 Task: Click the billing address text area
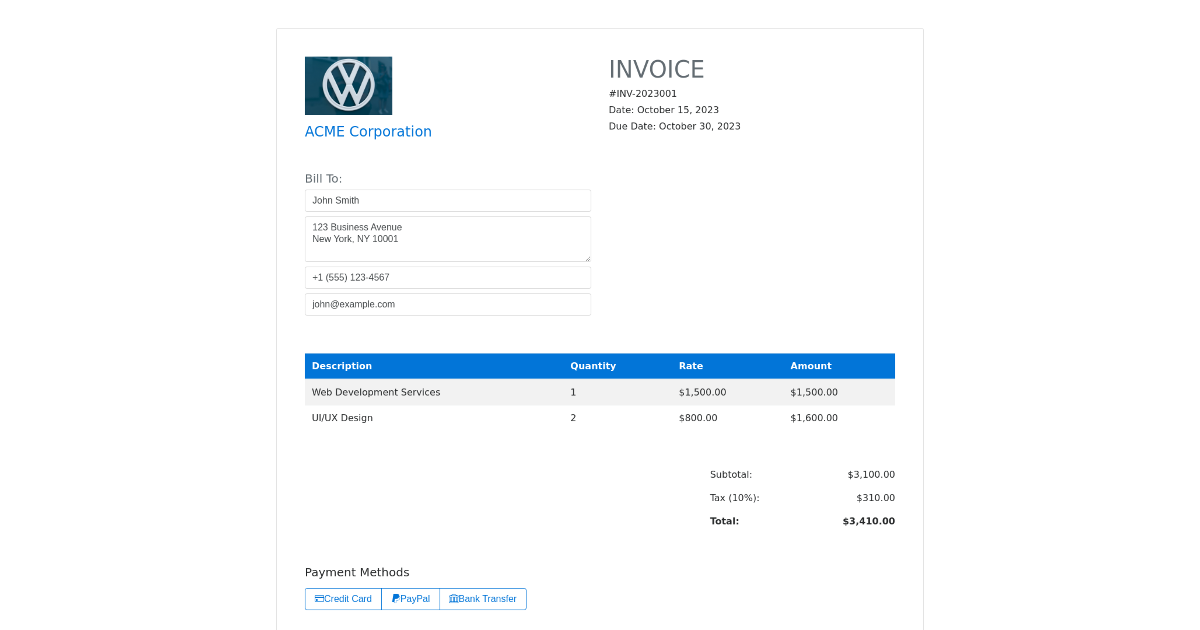(x=447, y=238)
